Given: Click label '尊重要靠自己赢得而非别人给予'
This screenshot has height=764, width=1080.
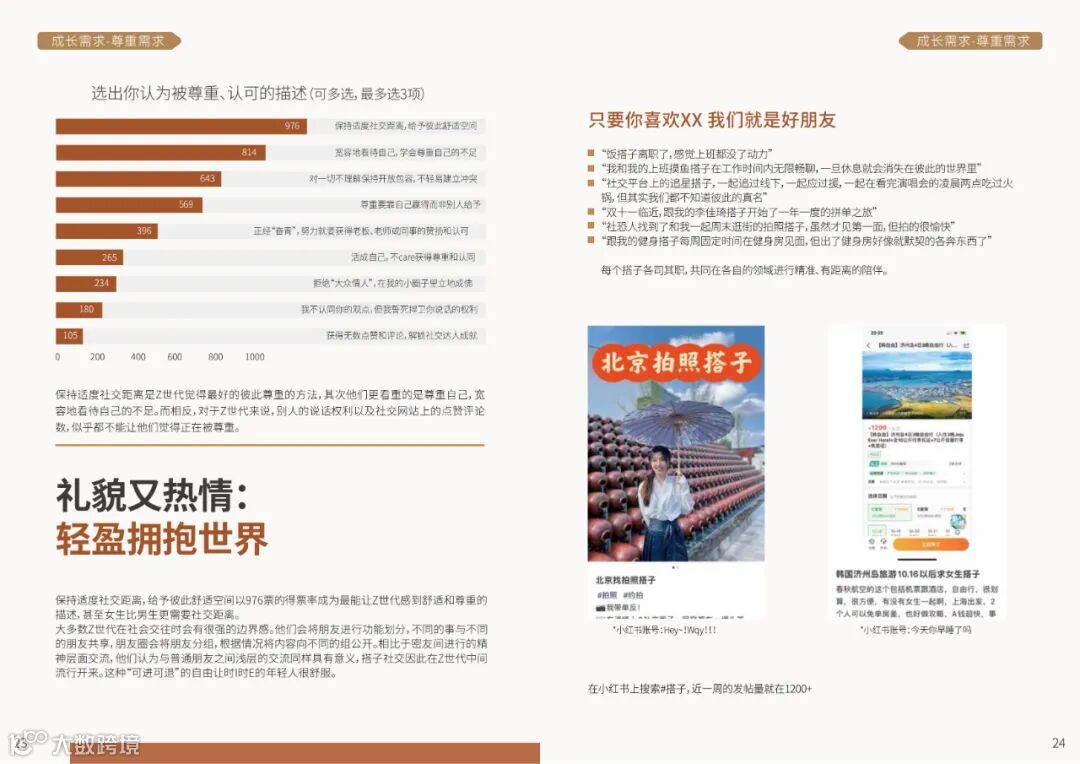Looking at the screenshot, I should (x=420, y=205).
